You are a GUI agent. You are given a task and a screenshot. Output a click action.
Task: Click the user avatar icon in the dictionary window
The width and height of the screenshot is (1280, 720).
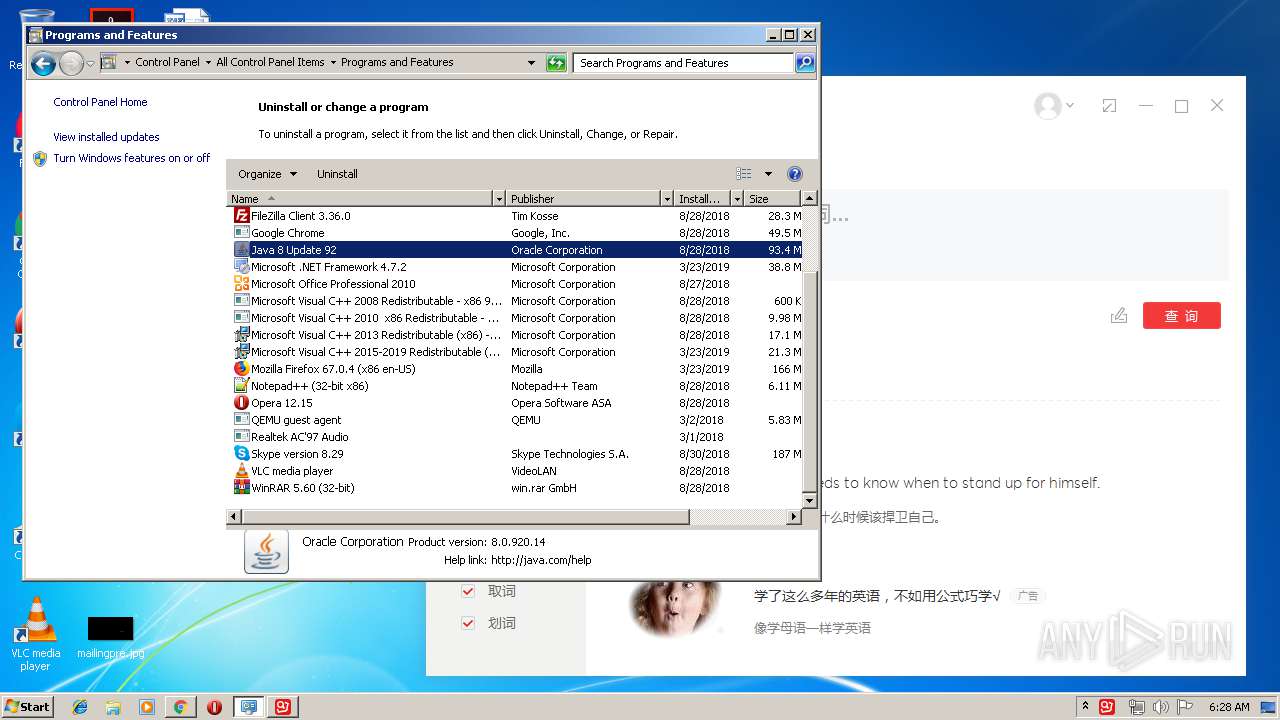(x=1047, y=106)
